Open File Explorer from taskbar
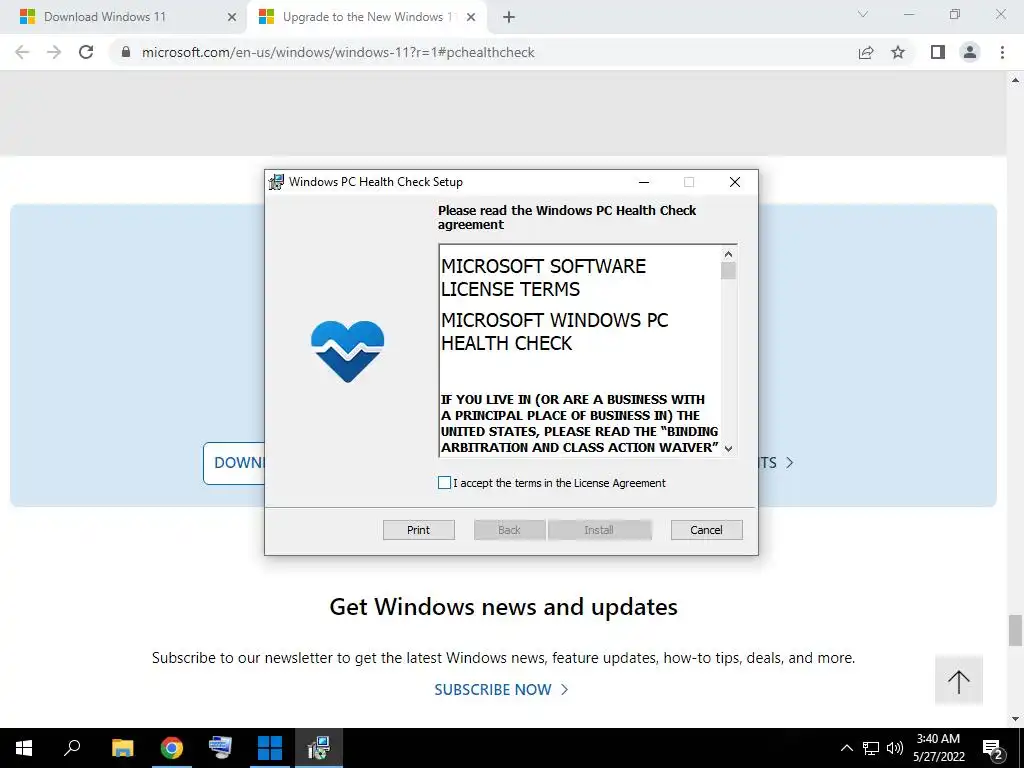This screenshot has height=768, width=1024. 122,748
